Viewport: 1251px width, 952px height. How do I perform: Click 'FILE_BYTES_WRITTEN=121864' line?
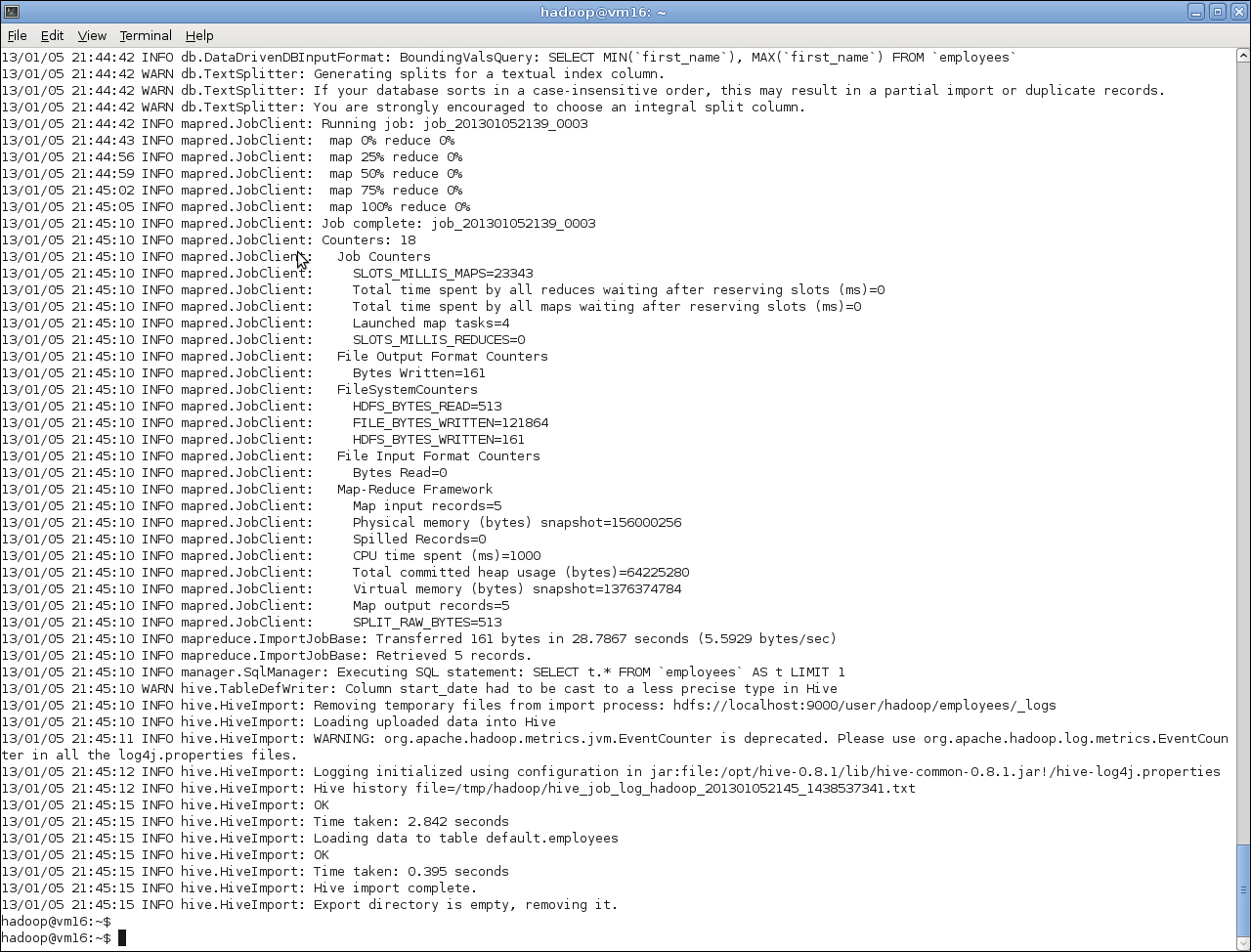tap(451, 423)
